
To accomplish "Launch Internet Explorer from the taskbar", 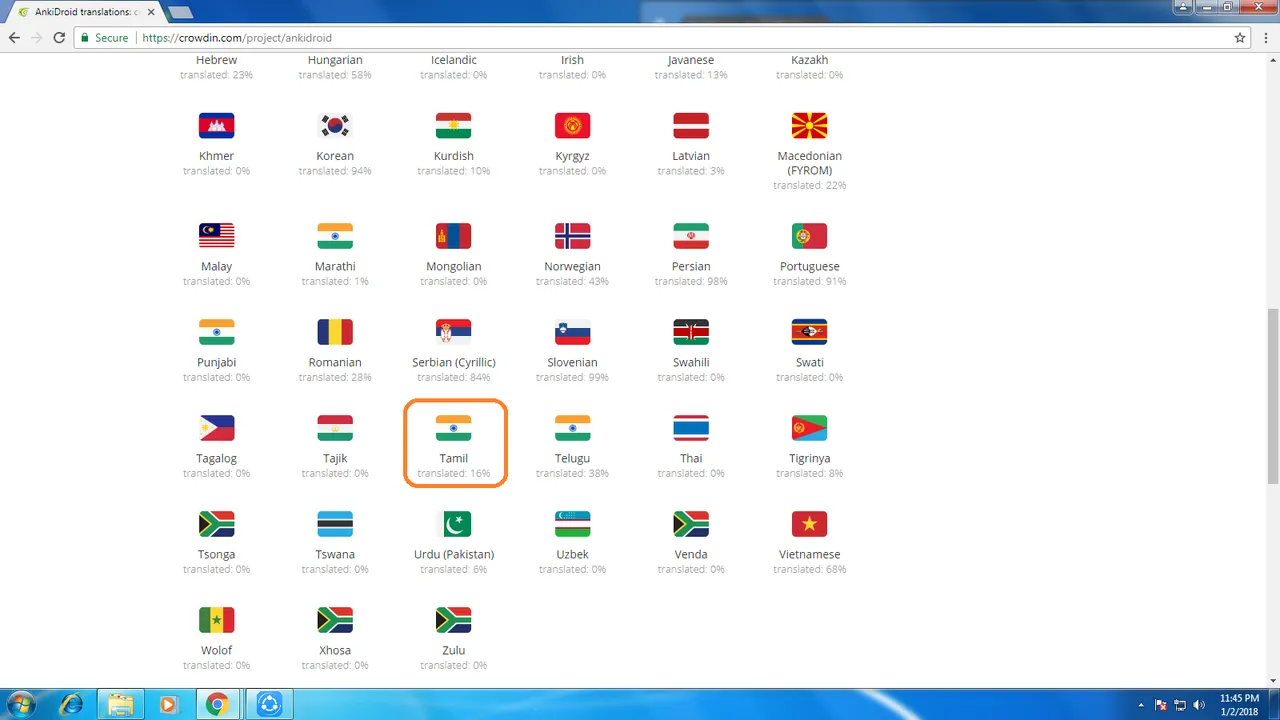I will pos(72,705).
